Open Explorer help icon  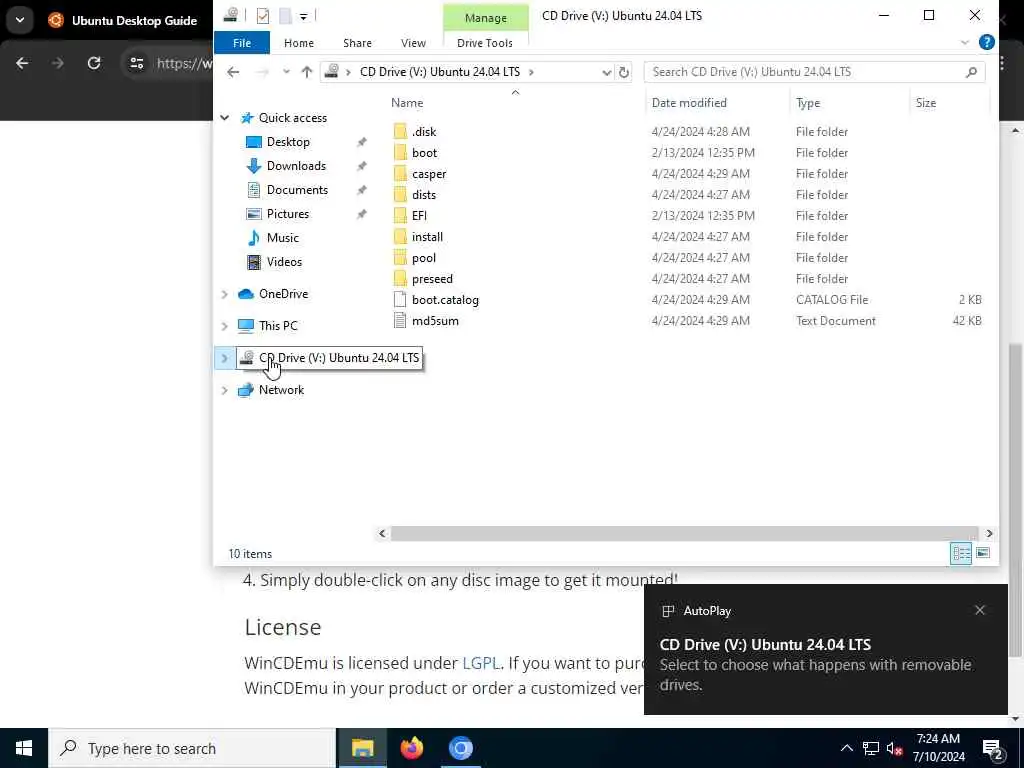pyautogui.click(x=987, y=42)
